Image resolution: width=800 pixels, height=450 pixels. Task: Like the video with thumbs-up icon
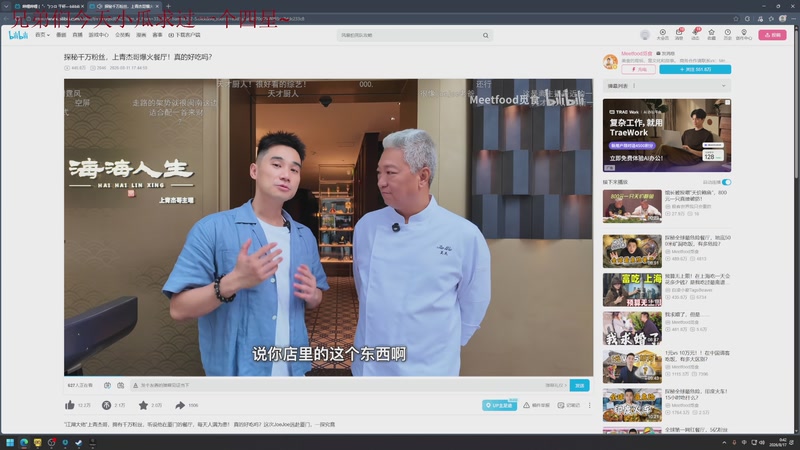[x=70, y=405]
